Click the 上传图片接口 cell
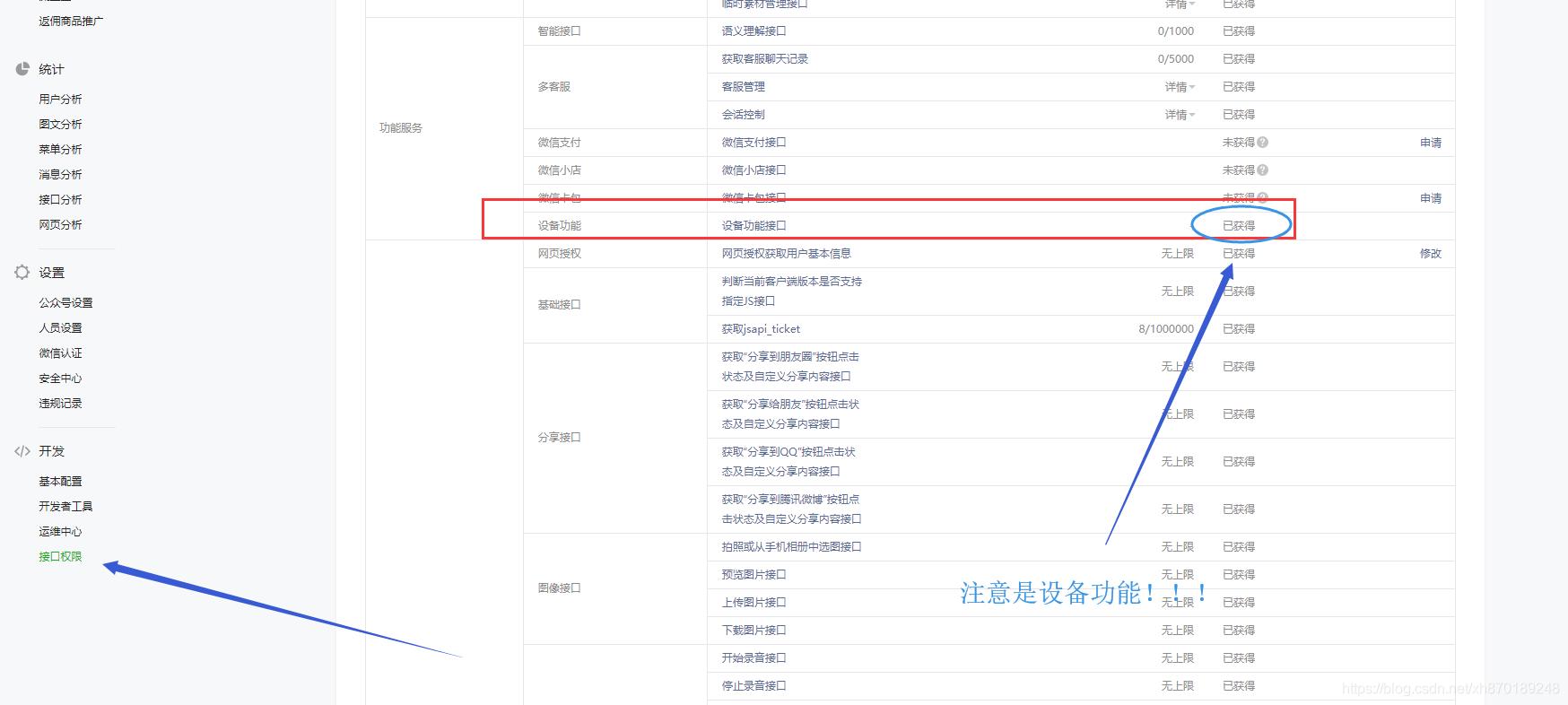The width and height of the screenshot is (1568, 705). pyautogui.click(x=754, y=603)
